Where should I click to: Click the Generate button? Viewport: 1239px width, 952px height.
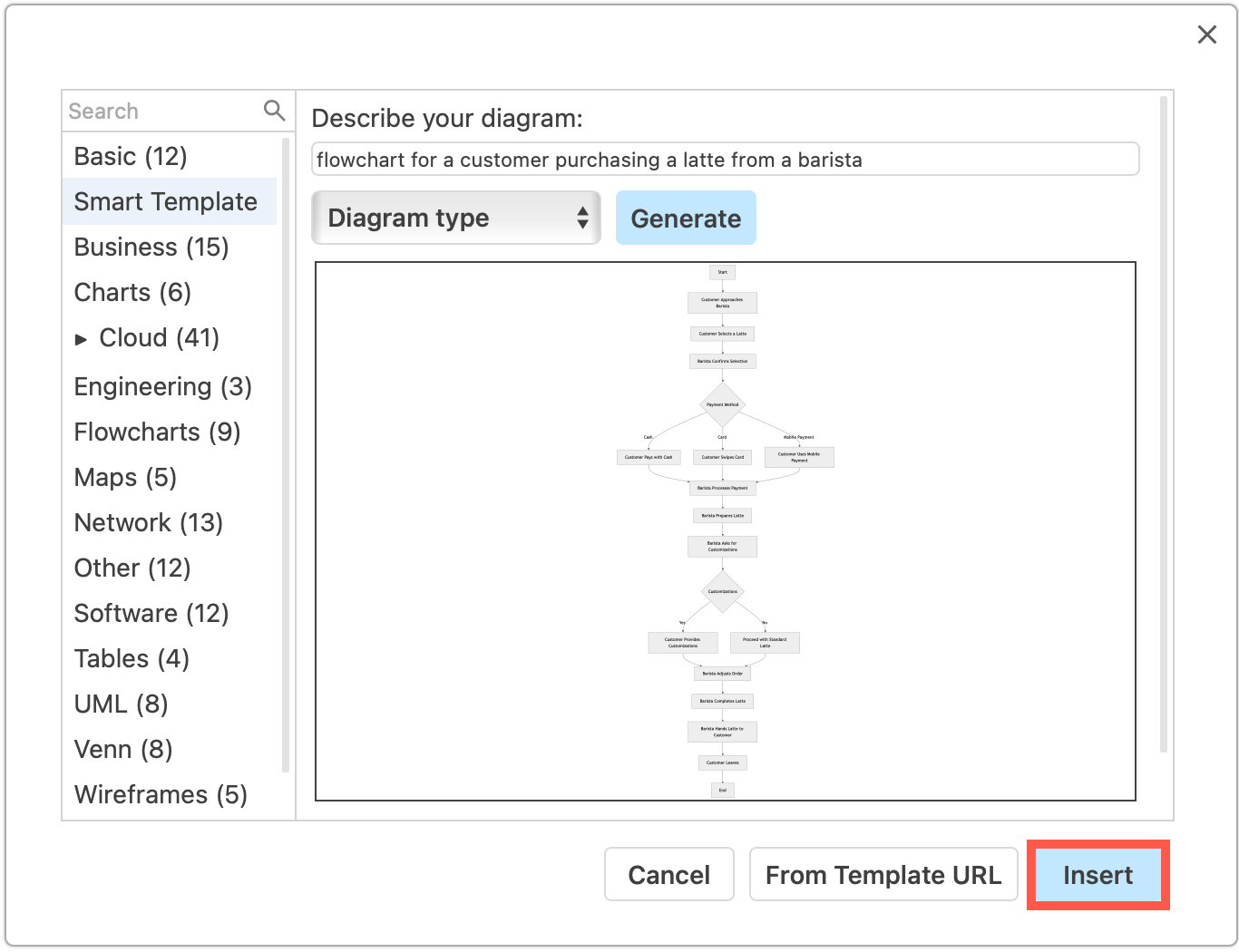tap(686, 218)
